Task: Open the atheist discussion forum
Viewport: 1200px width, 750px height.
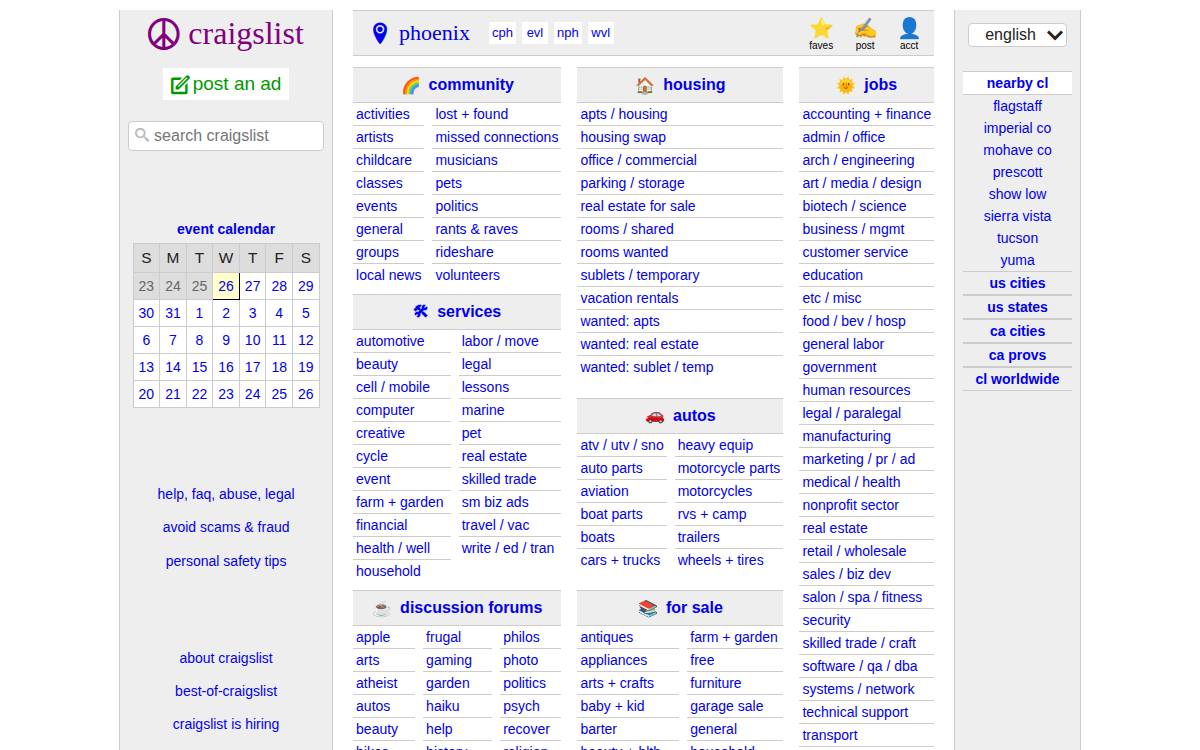Action: tap(377, 683)
